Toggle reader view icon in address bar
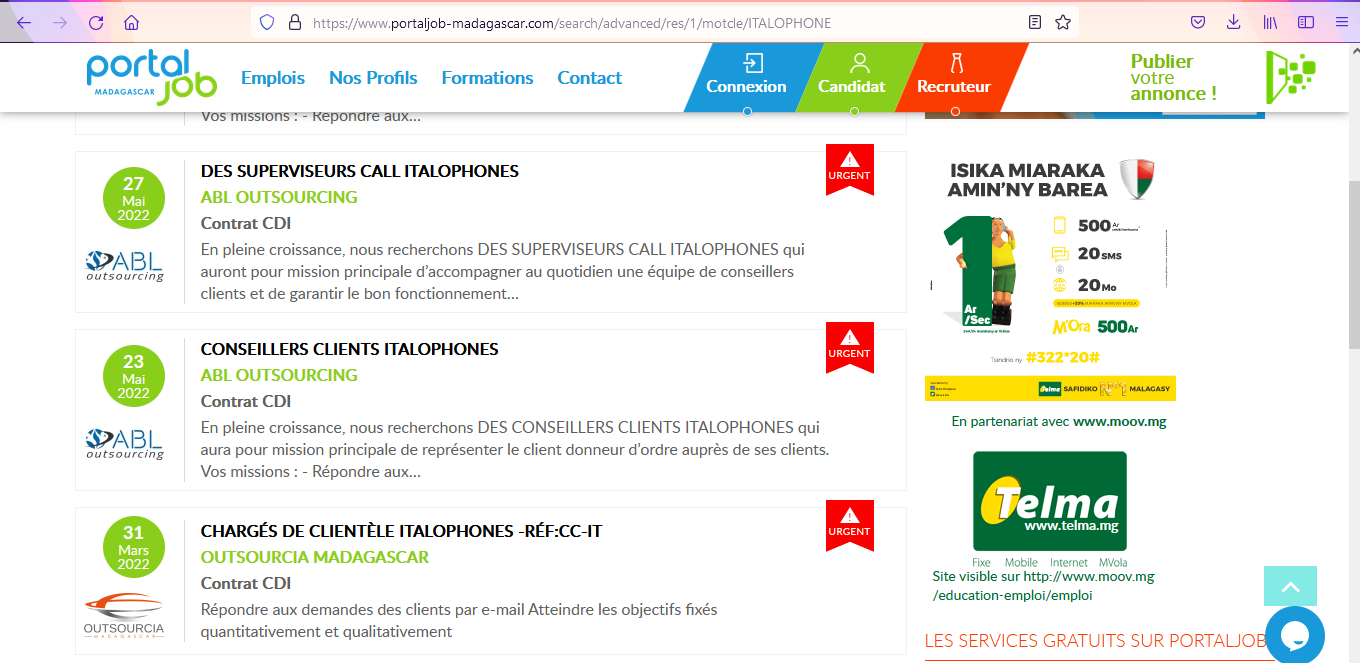 [1035, 22]
